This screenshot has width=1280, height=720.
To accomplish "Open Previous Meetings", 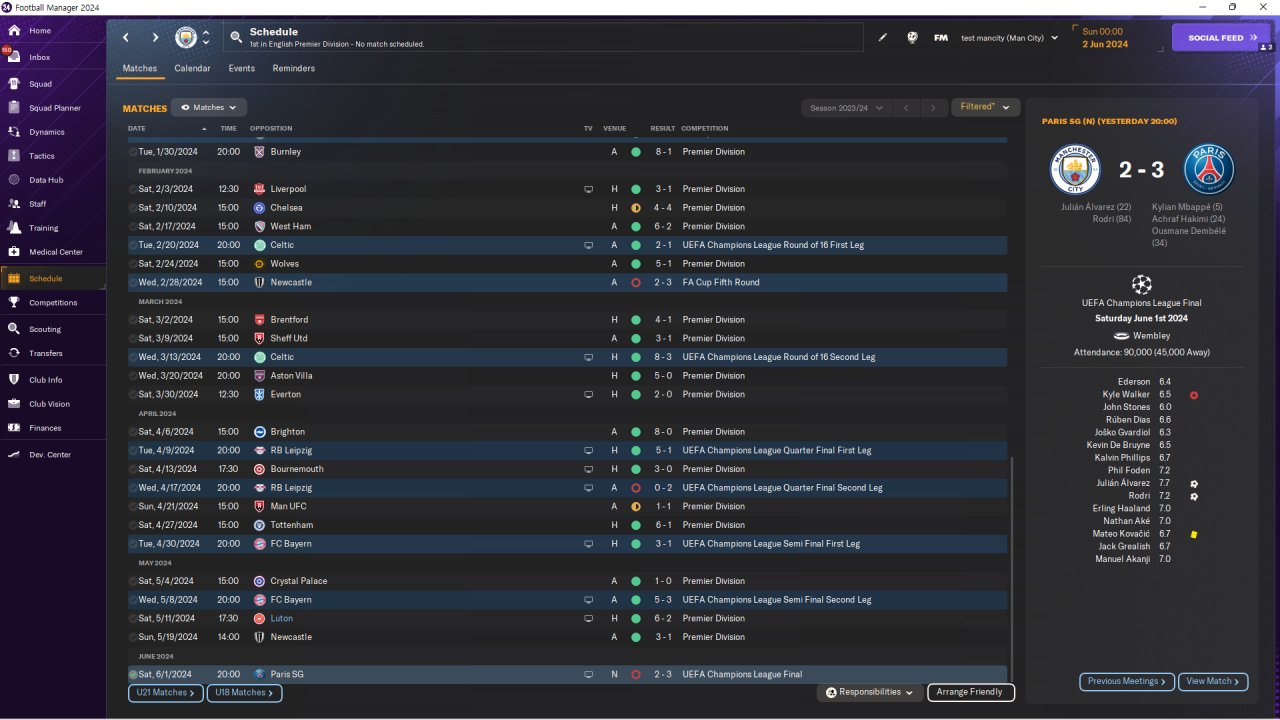I will tap(1126, 681).
